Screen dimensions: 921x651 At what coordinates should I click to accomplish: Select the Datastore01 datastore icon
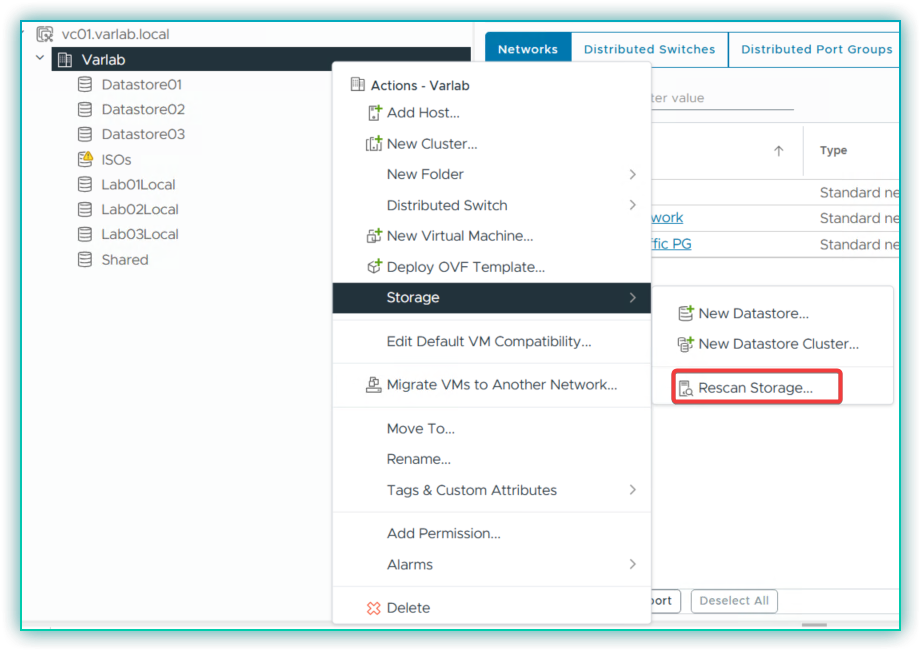85,85
